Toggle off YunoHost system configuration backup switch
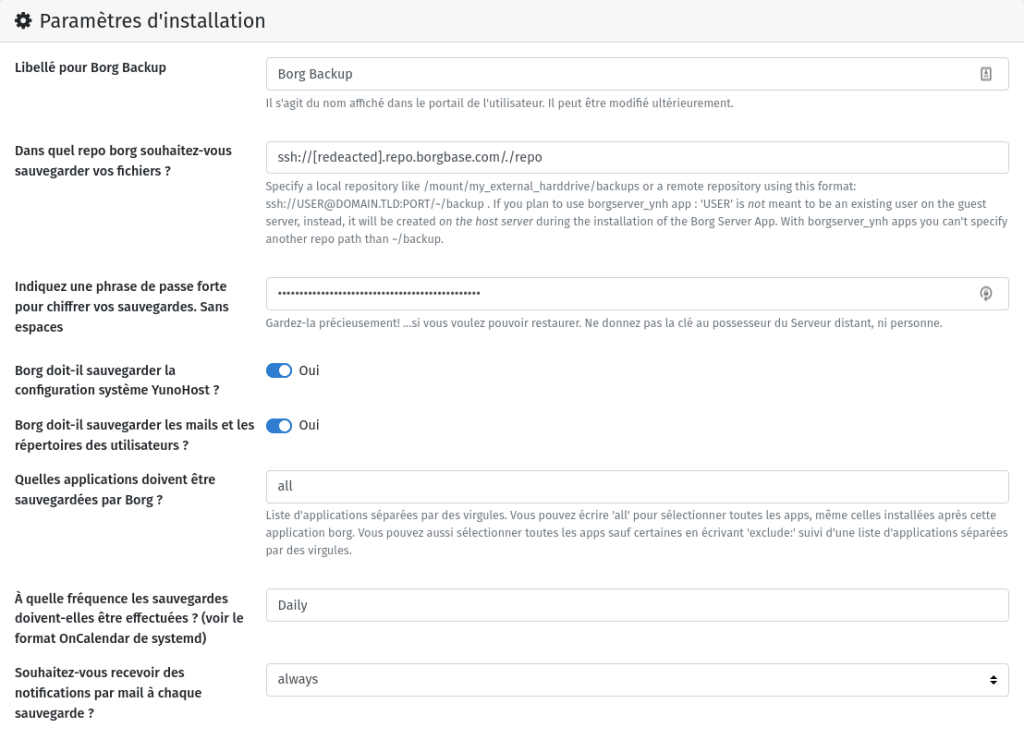This screenshot has width=1024, height=752. (x=279, y=371)
